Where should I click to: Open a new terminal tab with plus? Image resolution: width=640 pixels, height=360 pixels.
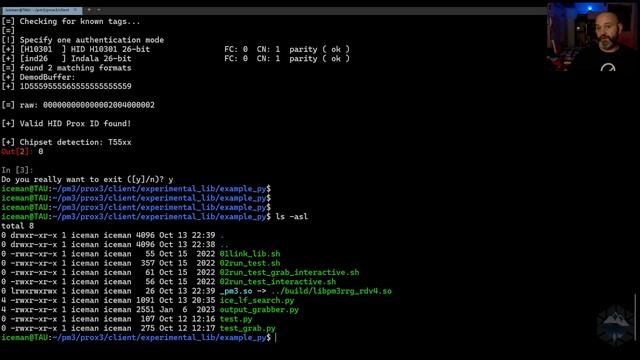[89, 10]
